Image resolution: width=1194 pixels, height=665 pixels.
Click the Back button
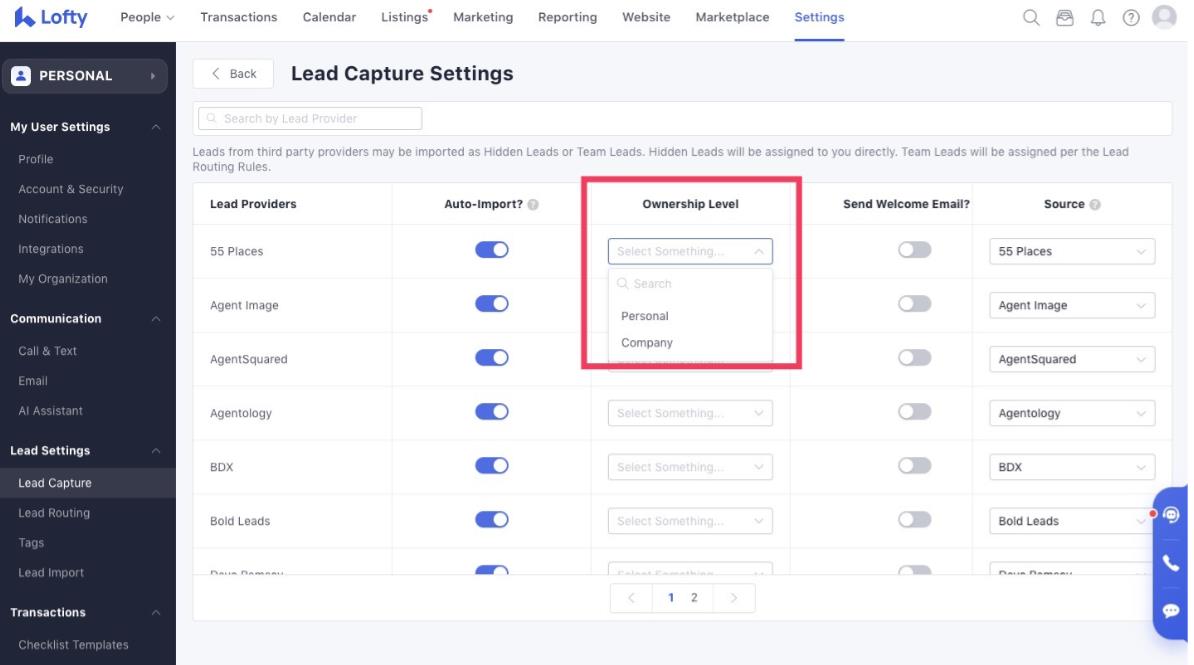click(x=233, y=74)
